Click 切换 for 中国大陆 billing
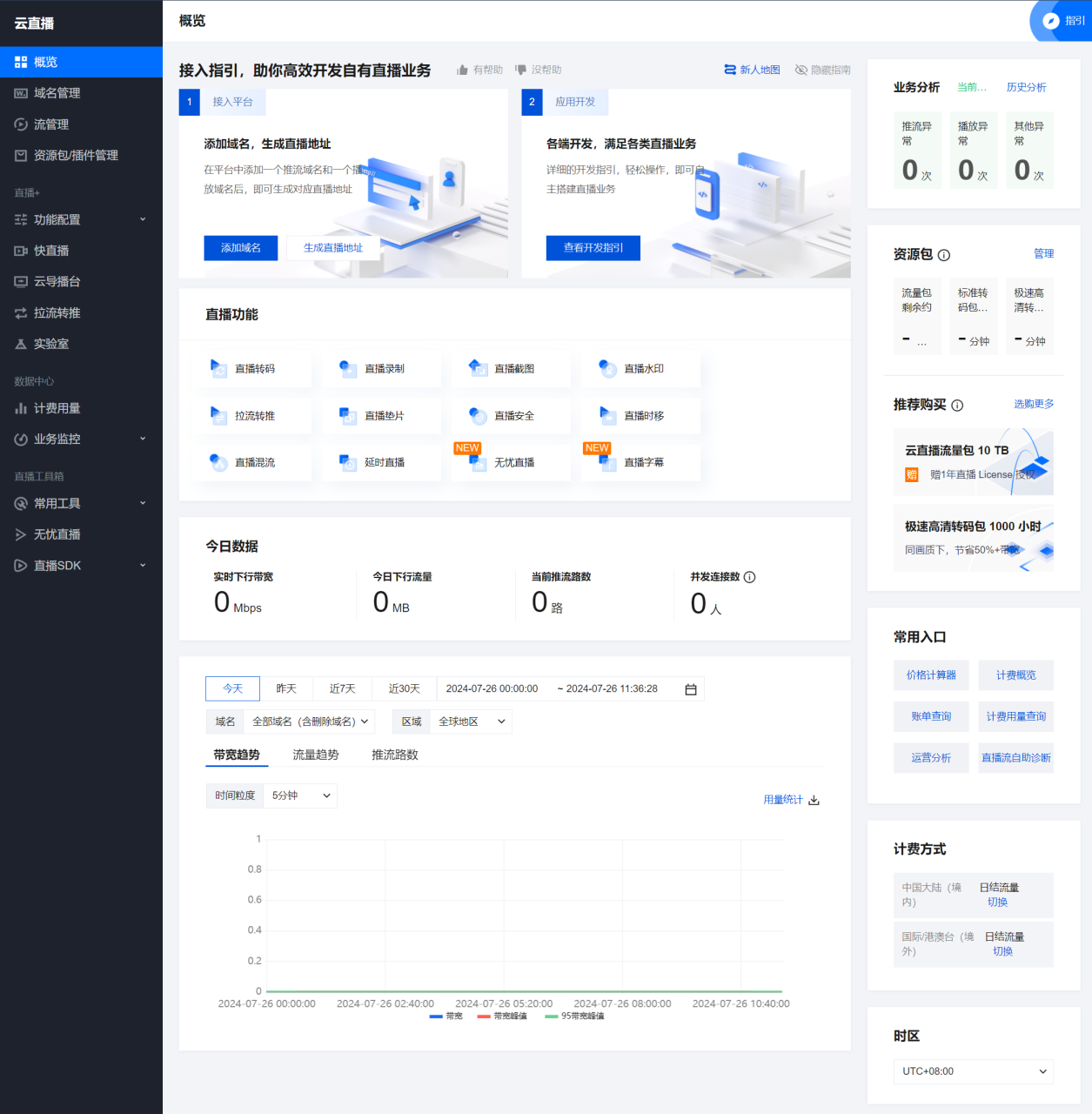 click(x=998, y=903)
